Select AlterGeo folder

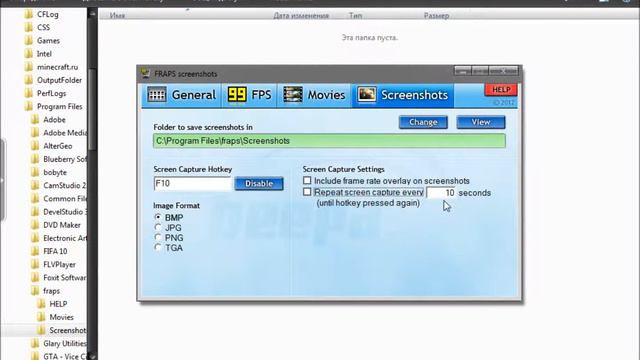(x=58, y=146)
